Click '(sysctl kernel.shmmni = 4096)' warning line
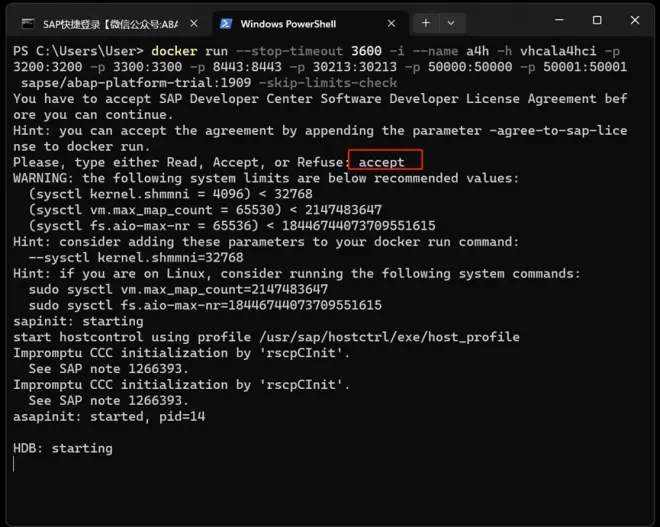The image size is (660, 527). [170, 194]
